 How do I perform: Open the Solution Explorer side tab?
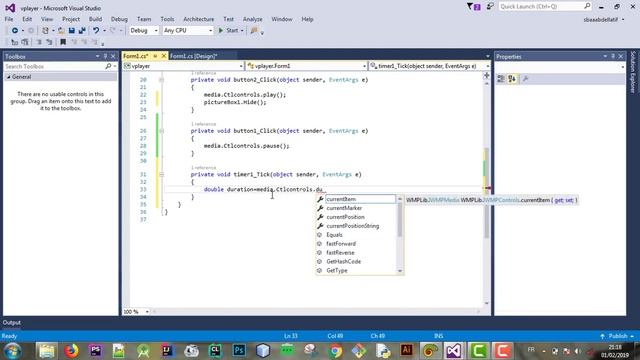[633, 72]
